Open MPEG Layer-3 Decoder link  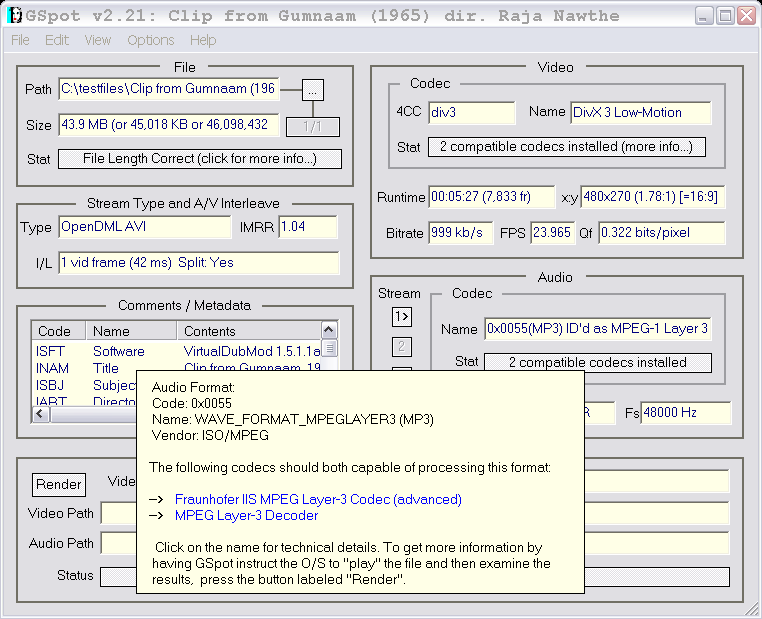(x=246, y=516)
